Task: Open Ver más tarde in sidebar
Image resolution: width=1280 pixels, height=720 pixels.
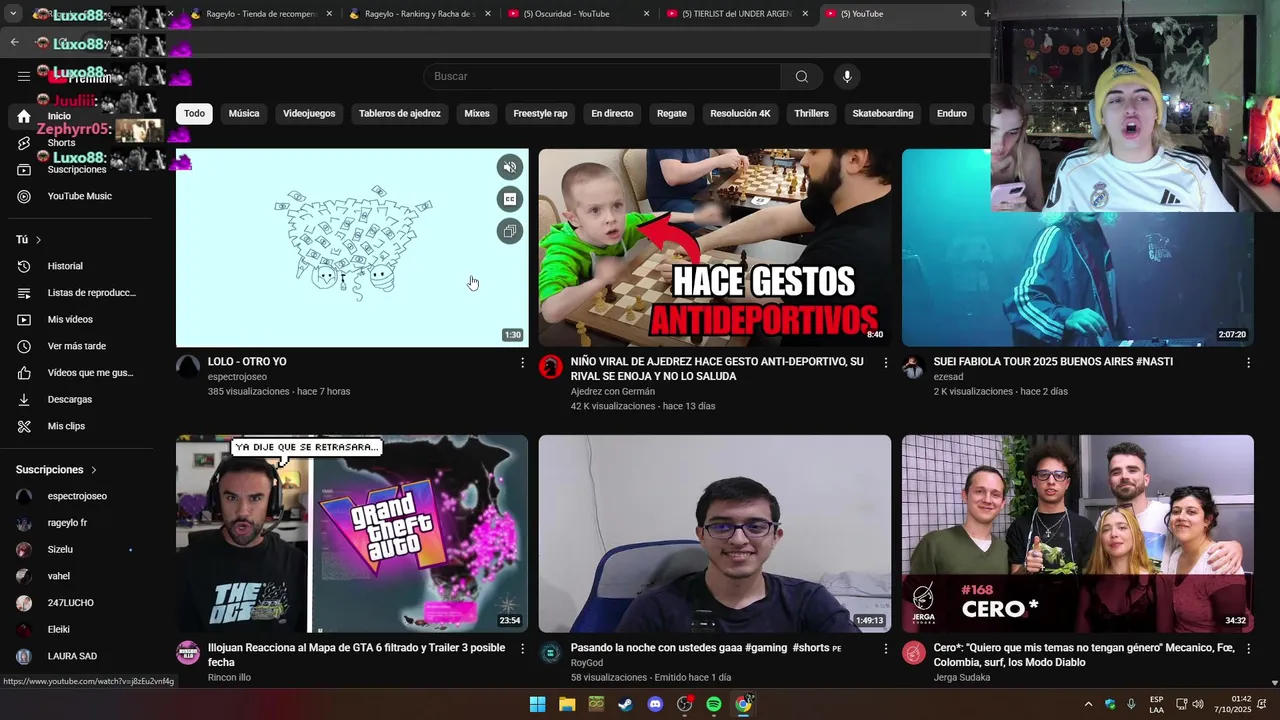Action: (80, 346)
